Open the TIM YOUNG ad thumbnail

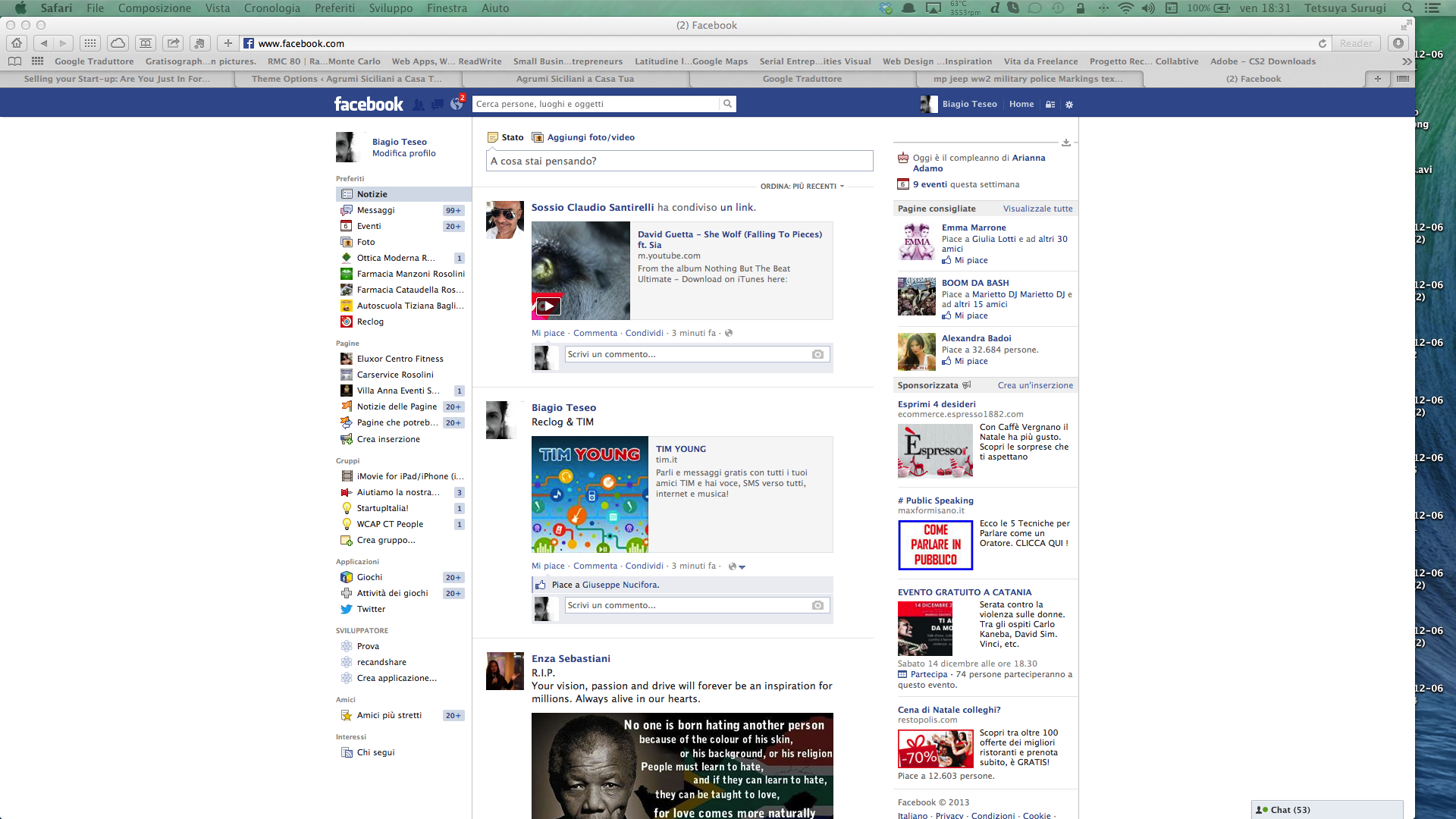[590, 494]
